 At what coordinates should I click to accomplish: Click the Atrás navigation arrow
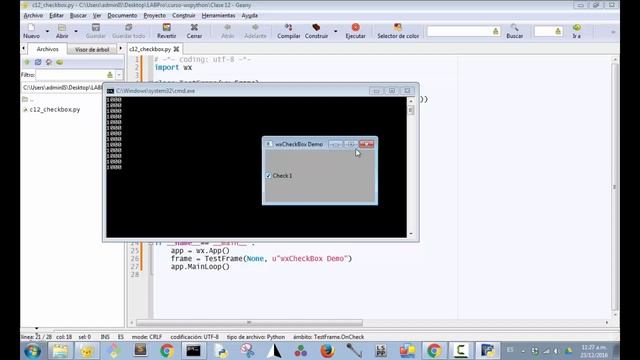coord(228,28)
